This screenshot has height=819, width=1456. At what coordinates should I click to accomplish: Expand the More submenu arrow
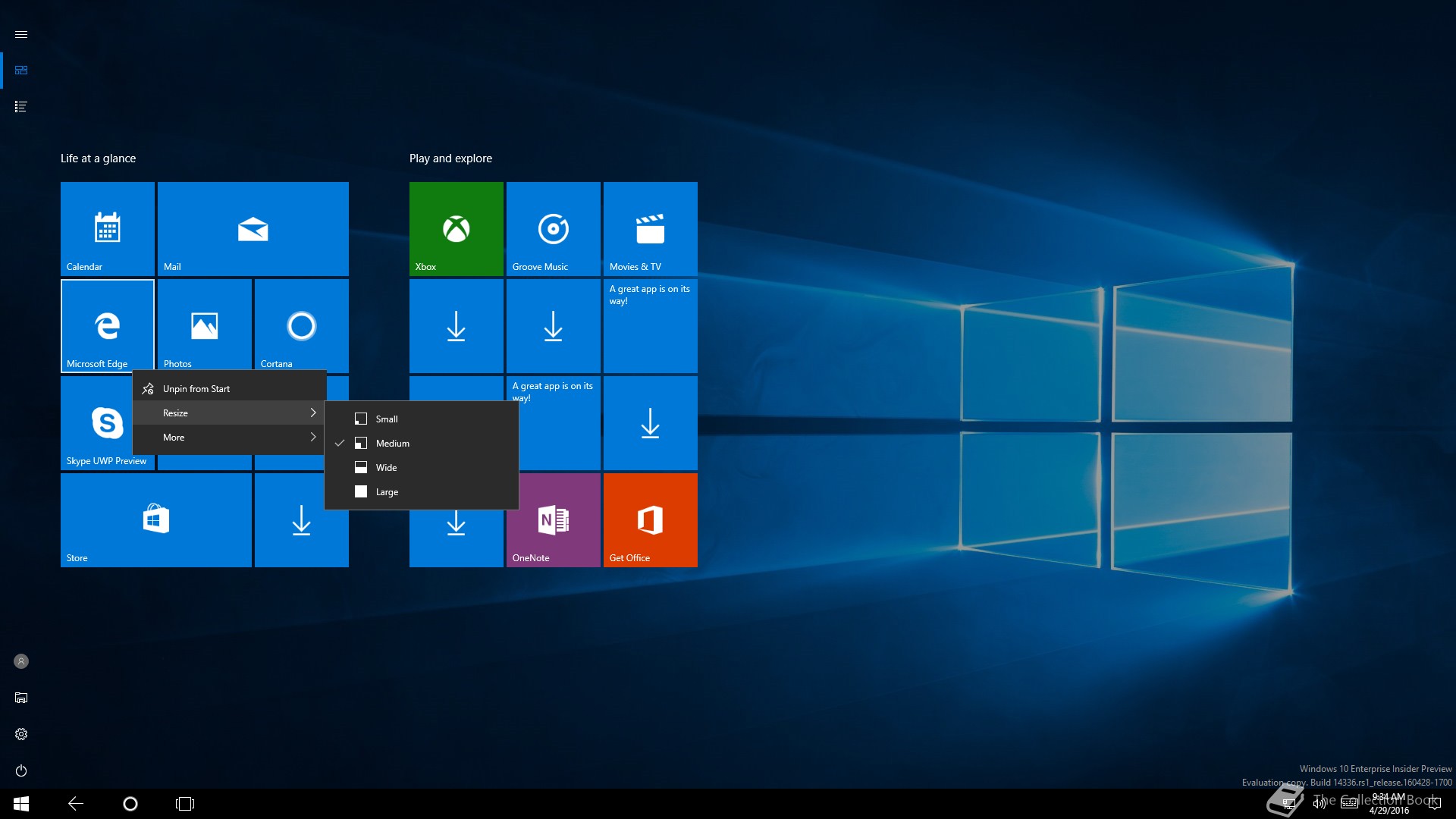pyautogui.click(x=313, y=437)
